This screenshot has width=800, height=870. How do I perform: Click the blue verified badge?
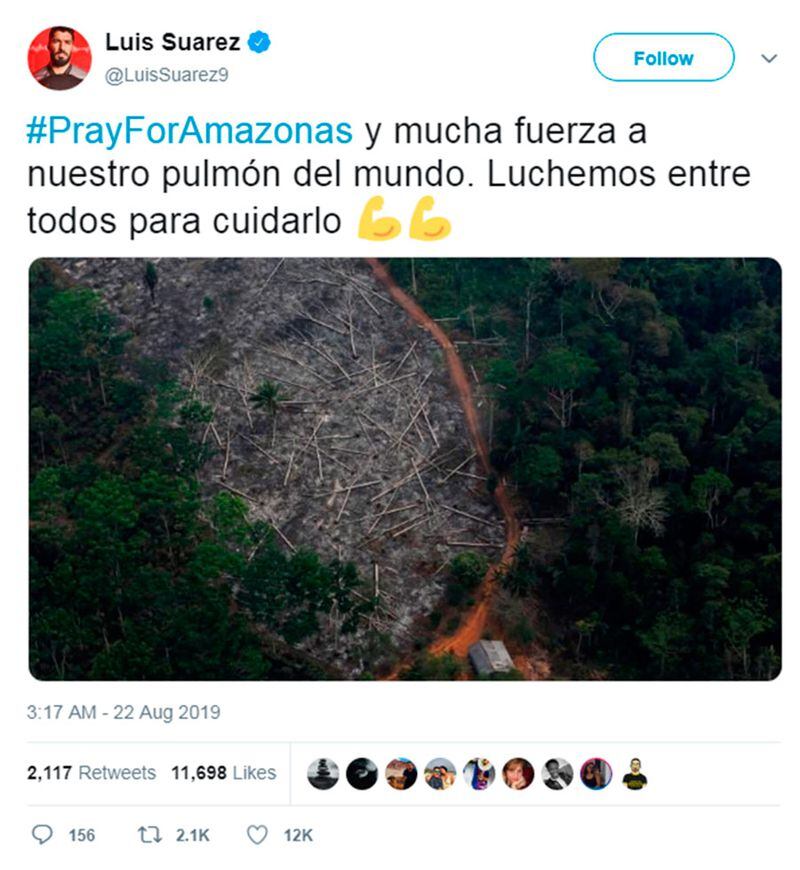pyautogui.click(x=259, y=43)
